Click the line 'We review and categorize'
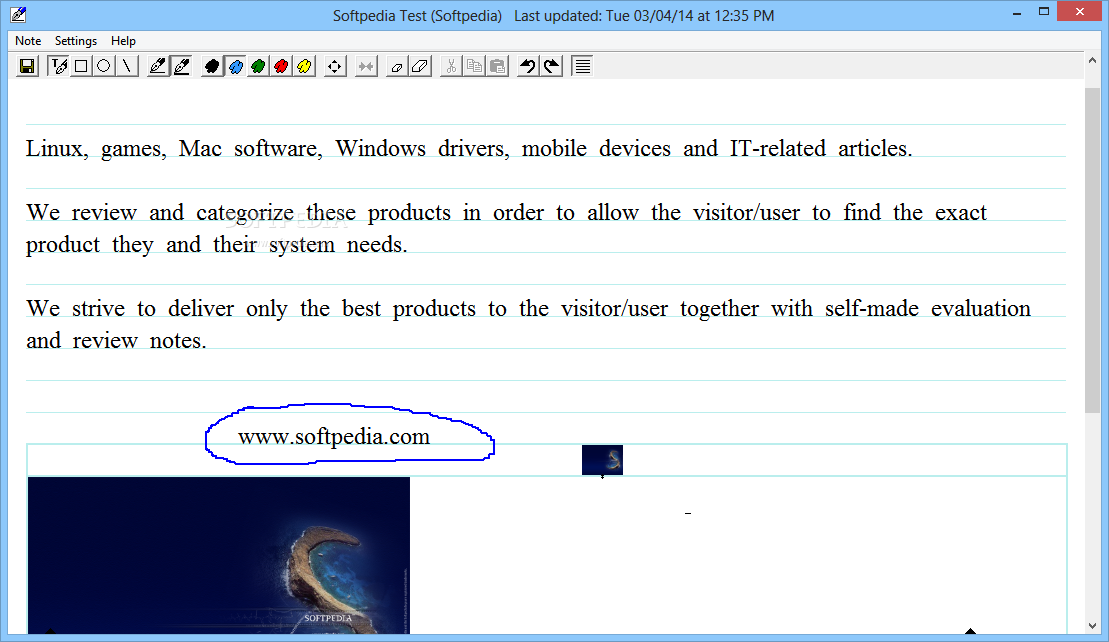The width and height of the screenshot is (1109, 642). (506, 213)
